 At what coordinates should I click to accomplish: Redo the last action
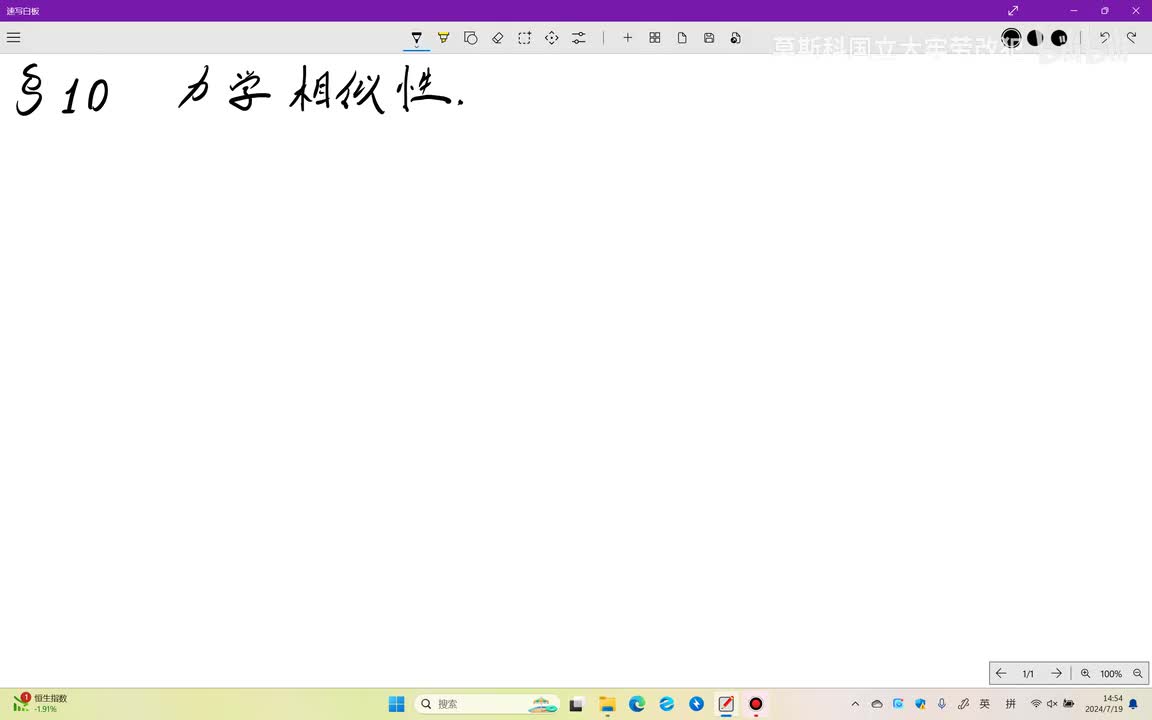pyautogui.click(x=1131, y=37)
